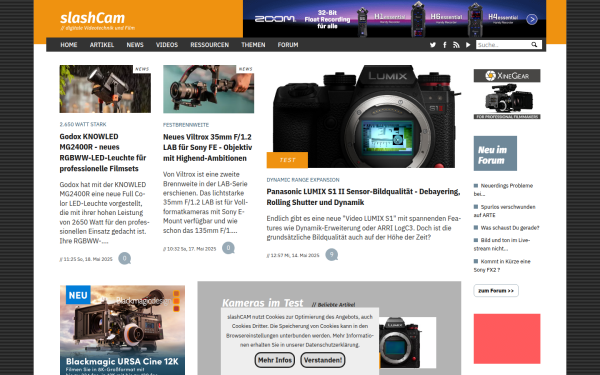Image resolution: width=600 pixels, height=375 pixels.
Task: Open forum thread Kommt in Kürze eine Sony FX2
Action: [502, 266]
